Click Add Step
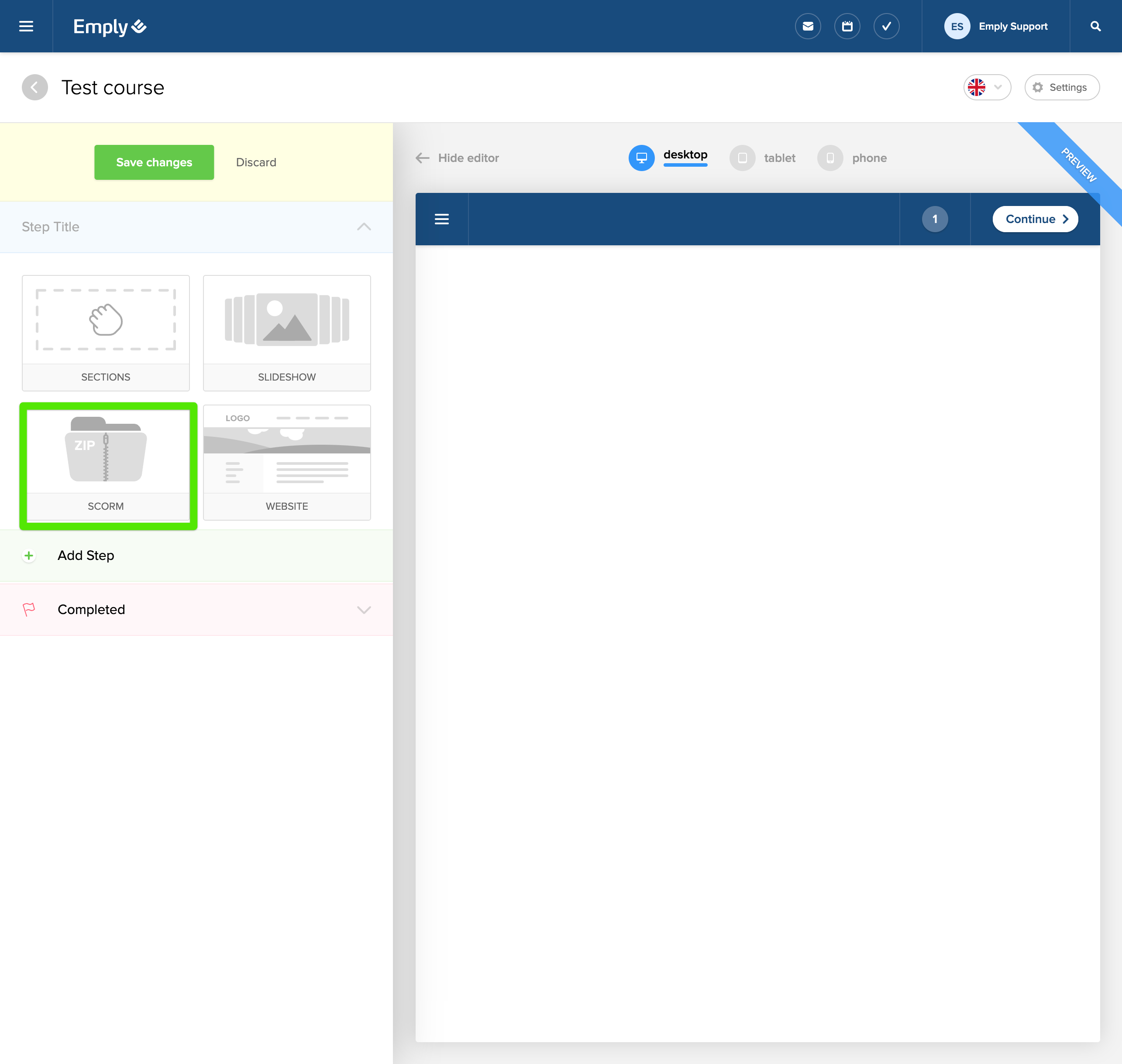This screenshot has width=1122, height=1064. click(x=86, y=555)
